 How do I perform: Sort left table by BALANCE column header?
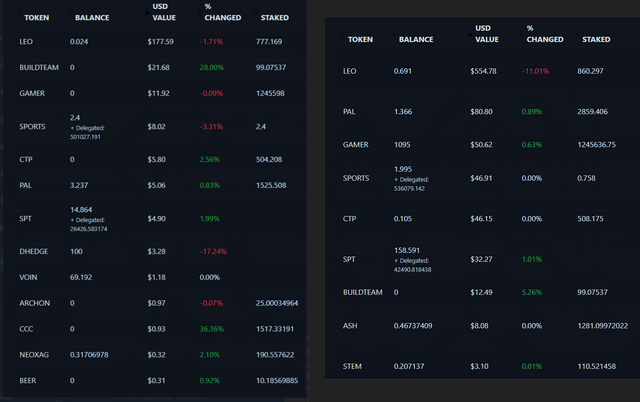pos(92,18)
